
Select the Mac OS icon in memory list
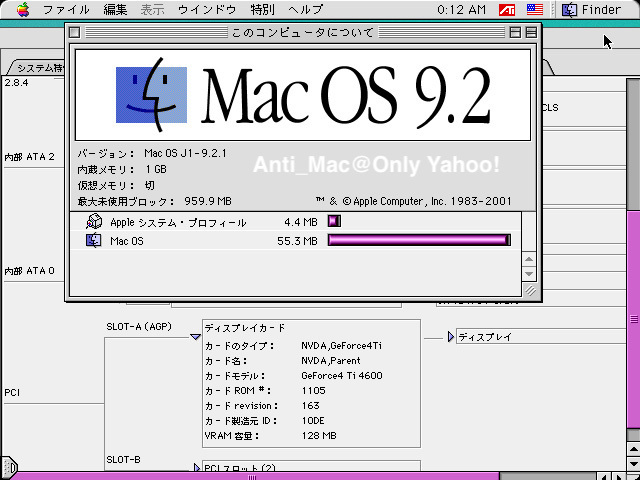tap(93, 240)
